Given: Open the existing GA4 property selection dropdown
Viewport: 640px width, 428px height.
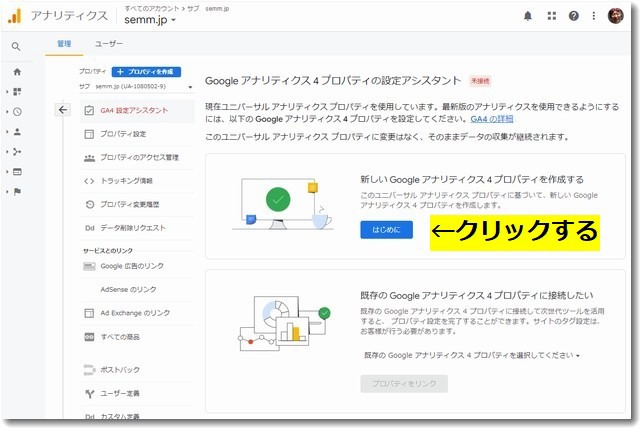Looking at the screenshot, I should pyautogui.click(x=471, y=355).
